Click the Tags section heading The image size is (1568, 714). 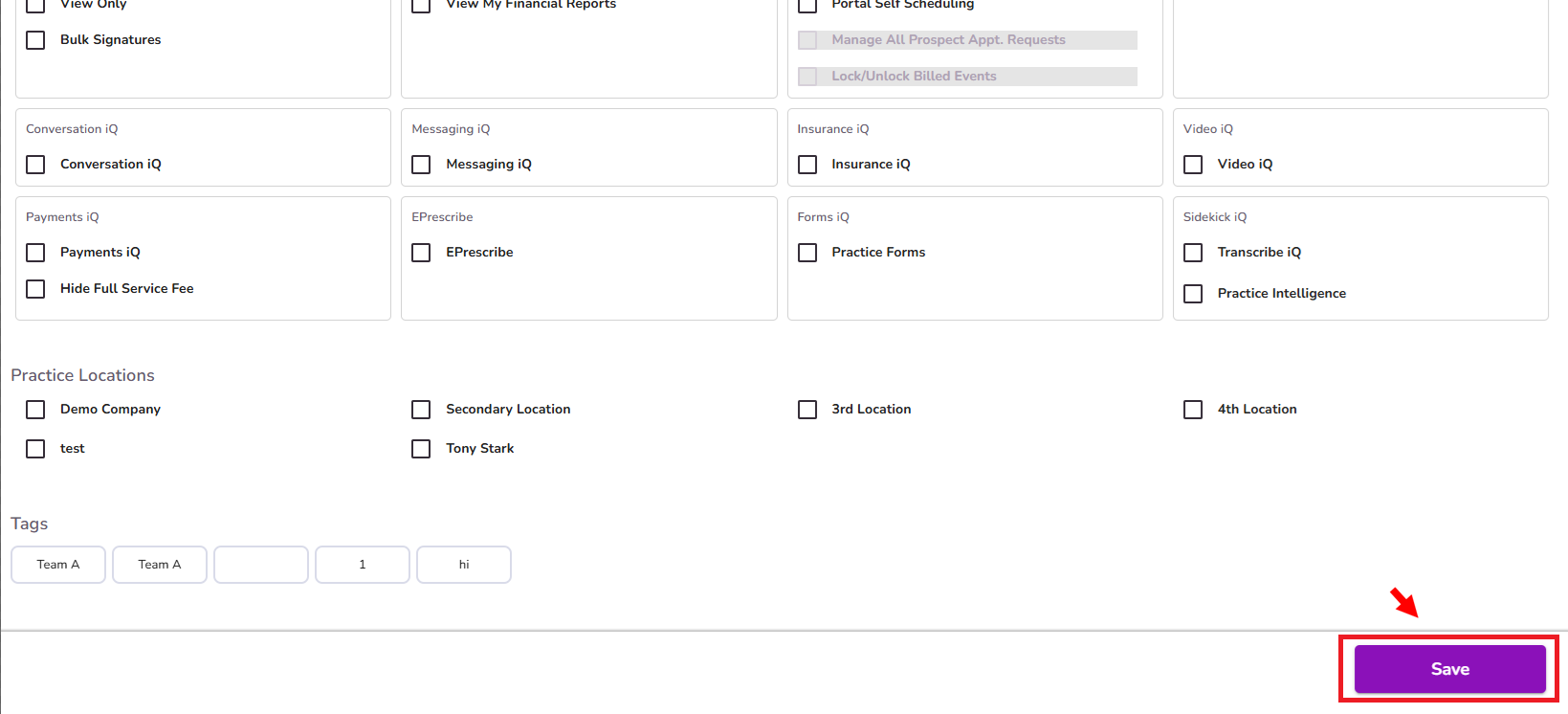click(29, 524)
